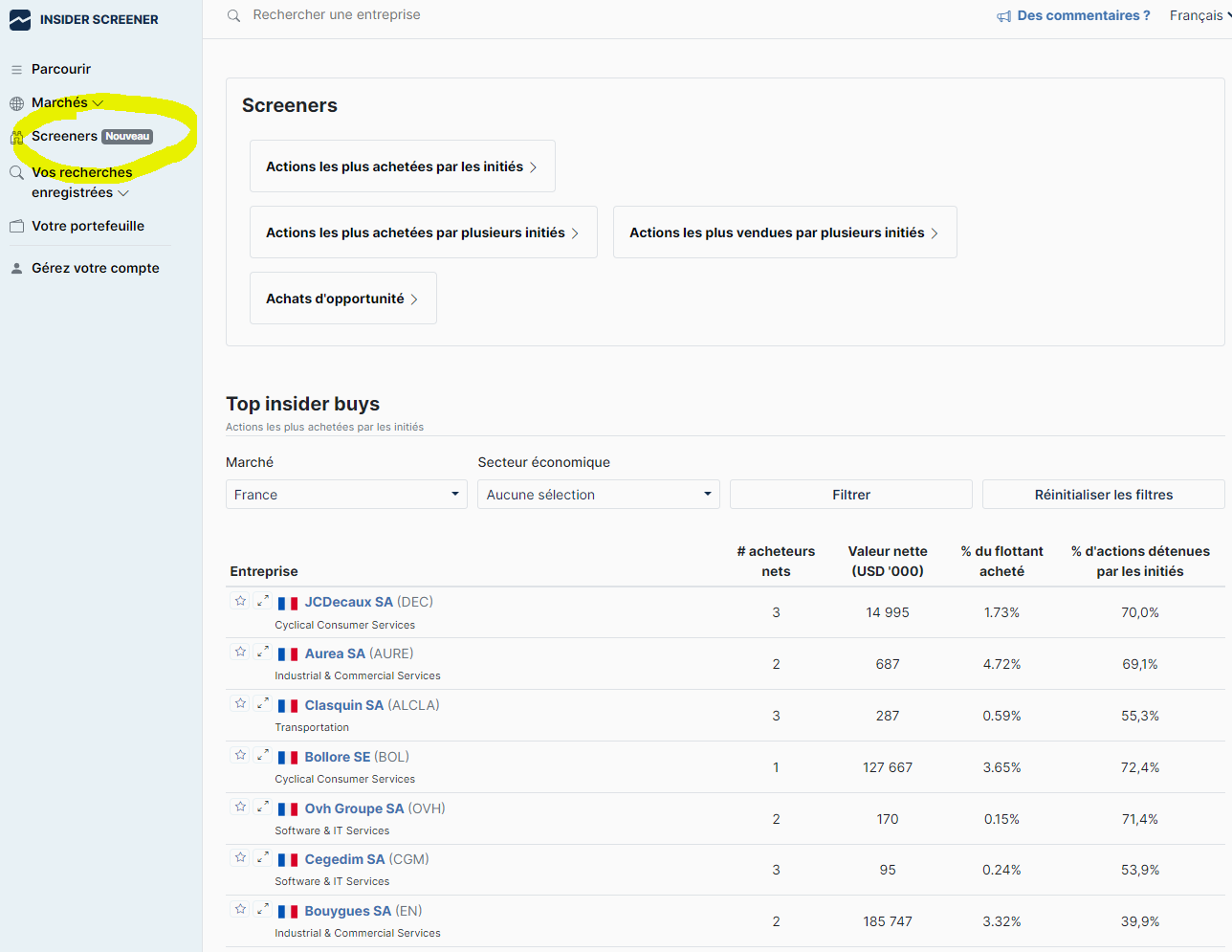1232x952 pixels.
Task: Open Gérez votre compte in the sidebar
Action: point(96,268)
